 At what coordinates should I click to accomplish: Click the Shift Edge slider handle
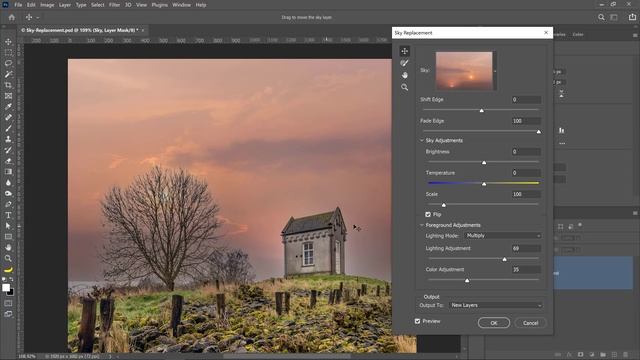pyautogui.click(x=482, y=111)
